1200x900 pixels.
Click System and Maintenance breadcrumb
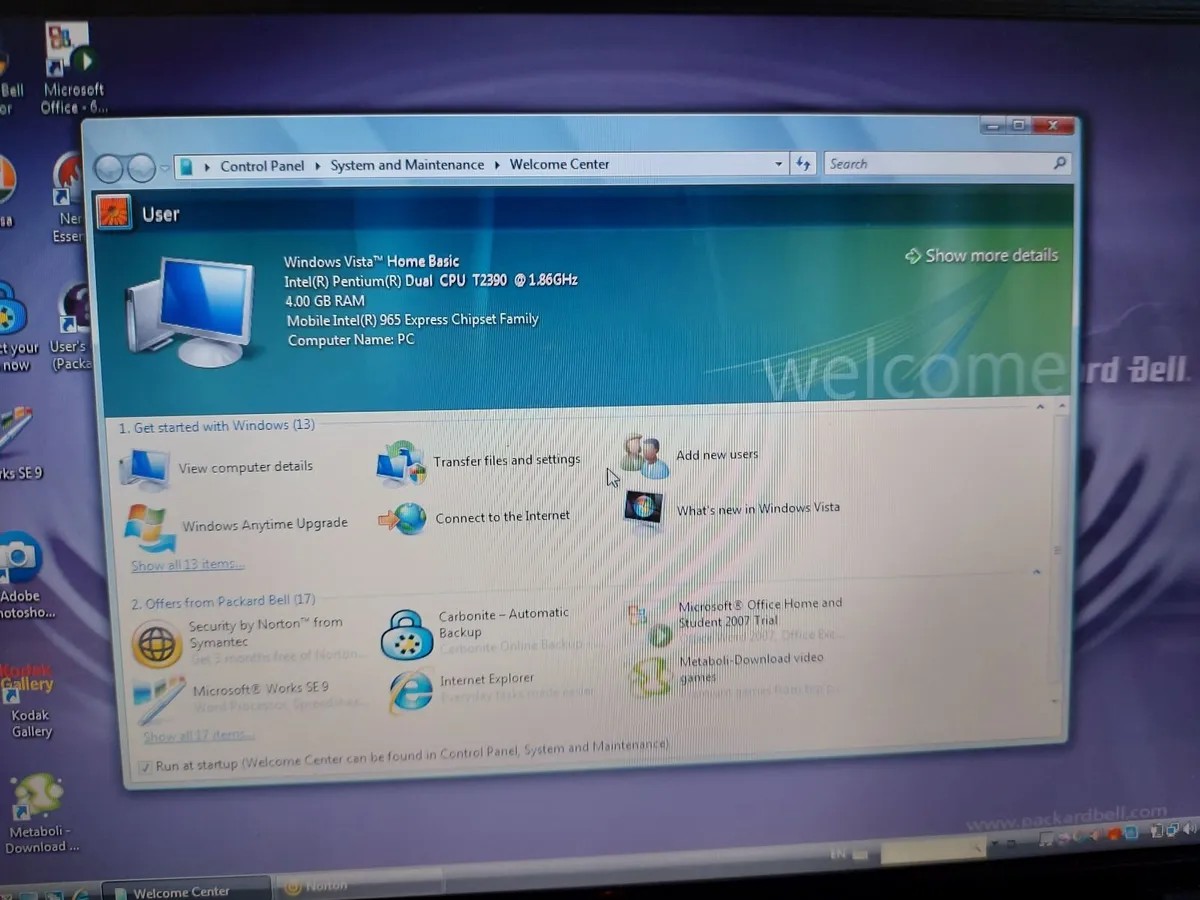(x=407, y=165)
